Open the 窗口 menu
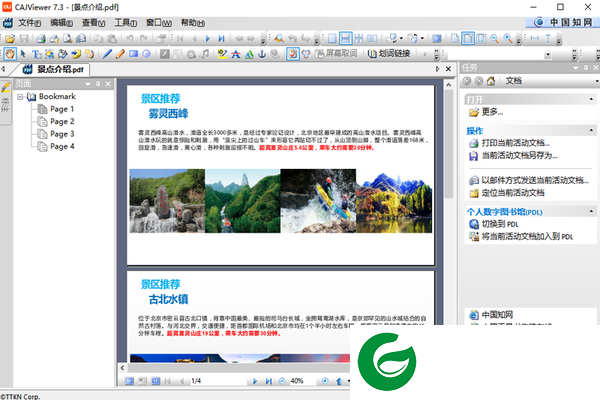This screenshot has height=400, width=600. pyautogui.click(x=159, y=23)
